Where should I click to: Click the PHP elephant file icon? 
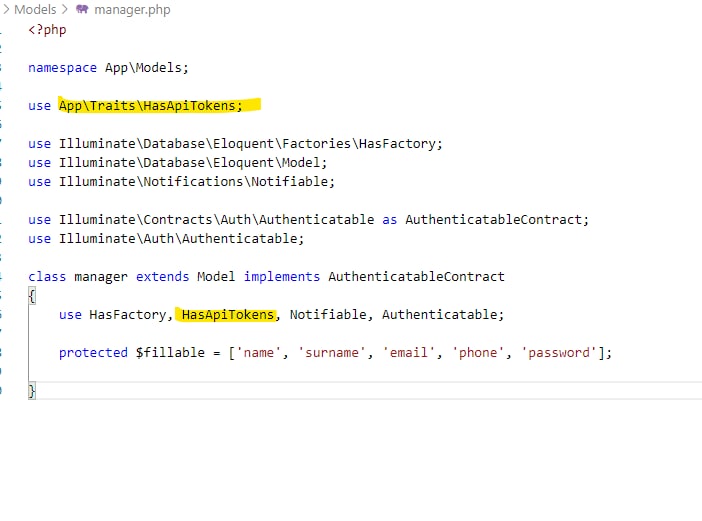[x=82, y=9]
